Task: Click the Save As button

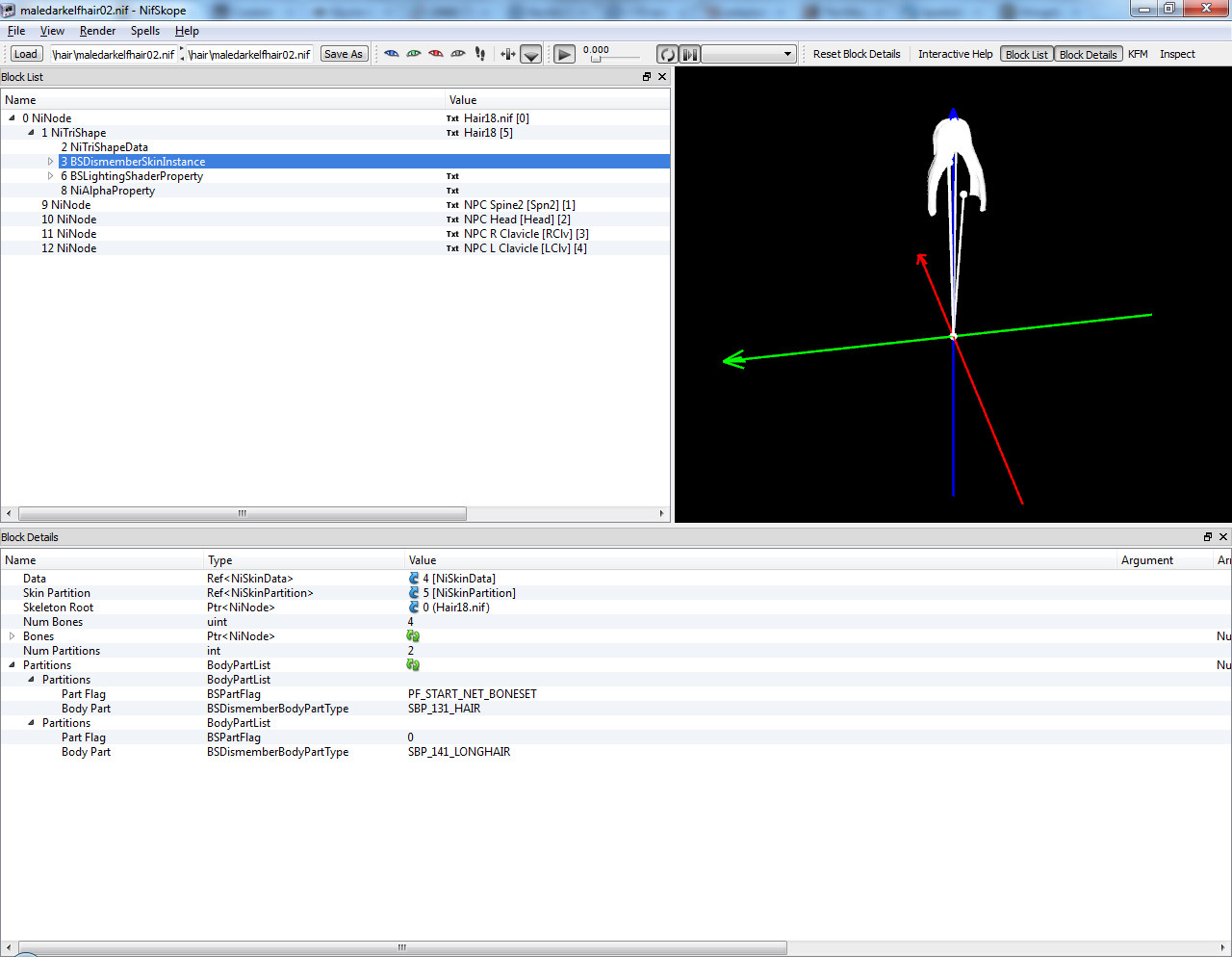Action: (344, 54)
